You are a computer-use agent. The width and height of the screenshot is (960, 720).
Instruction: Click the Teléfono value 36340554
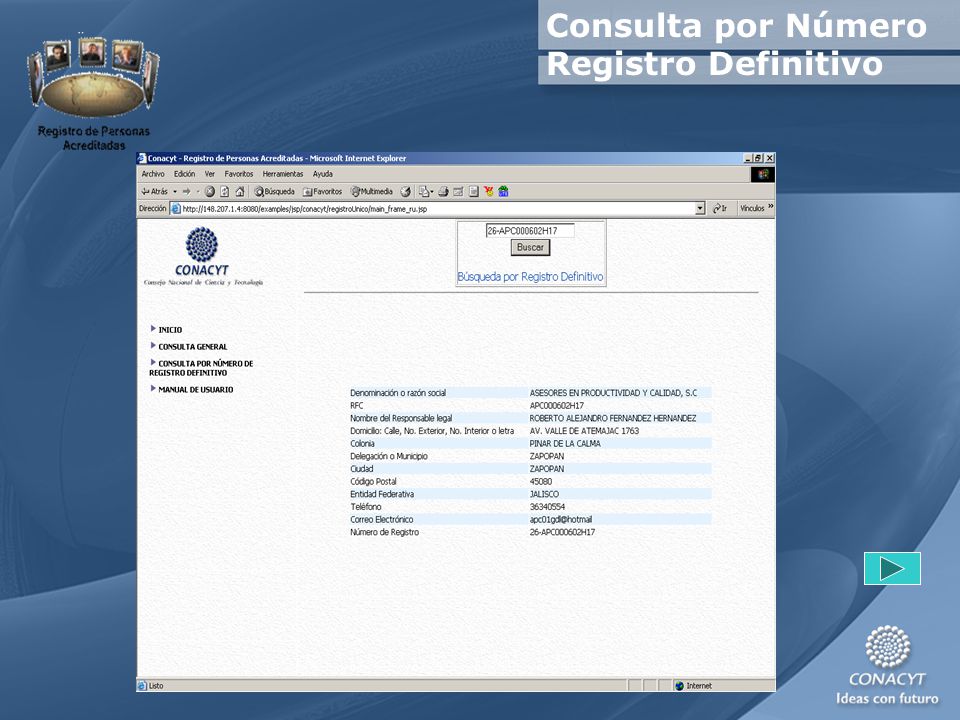click(x=547, y=507)
